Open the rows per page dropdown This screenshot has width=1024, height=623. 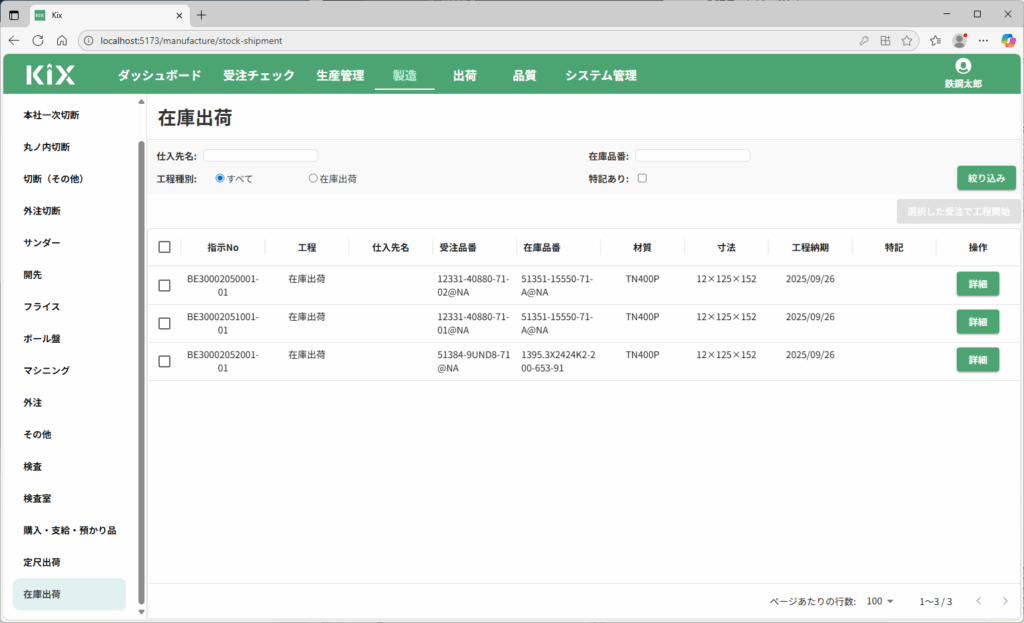click(x=881, y=601)
